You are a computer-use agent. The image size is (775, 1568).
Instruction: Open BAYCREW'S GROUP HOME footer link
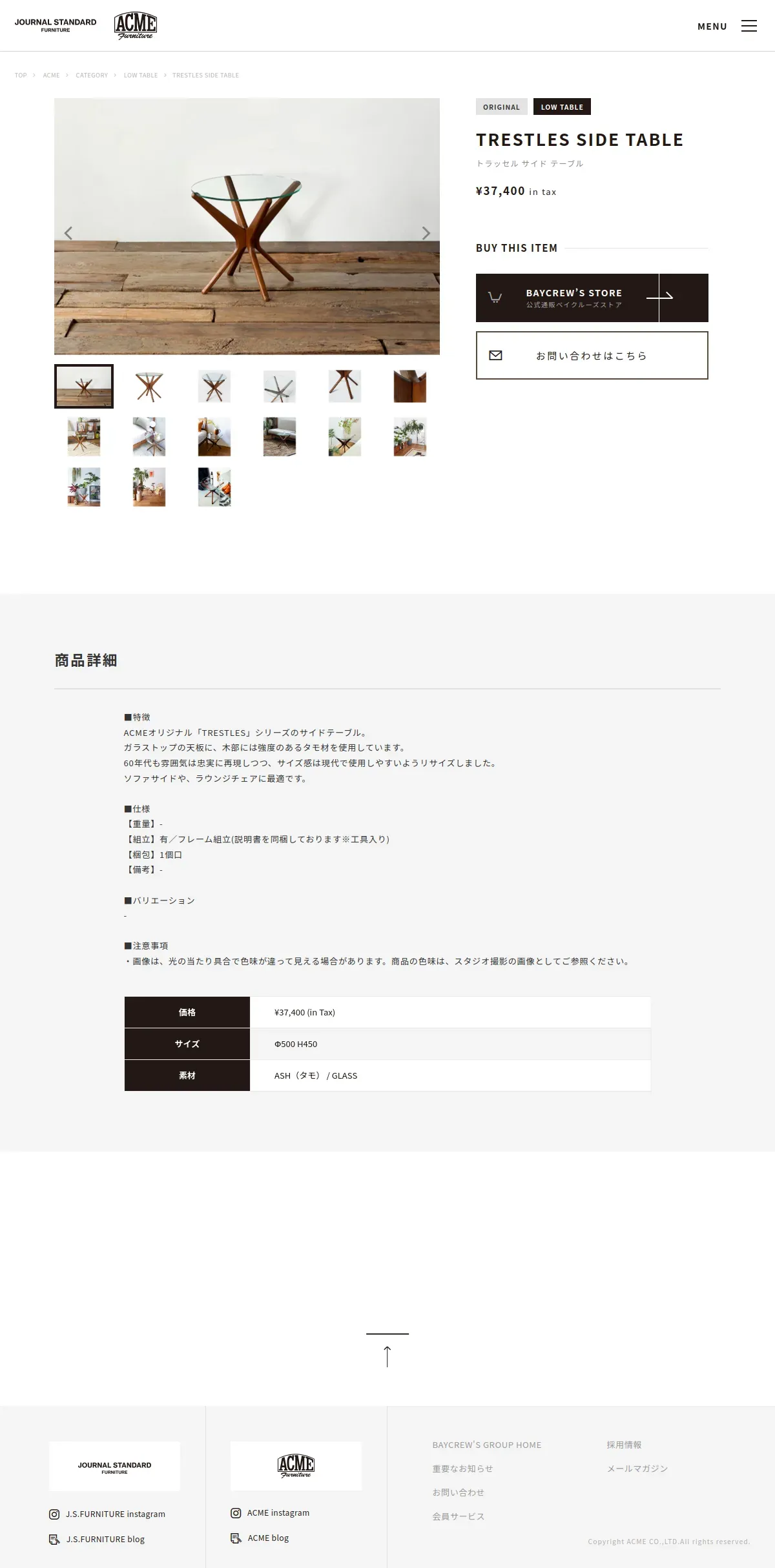487,1445
